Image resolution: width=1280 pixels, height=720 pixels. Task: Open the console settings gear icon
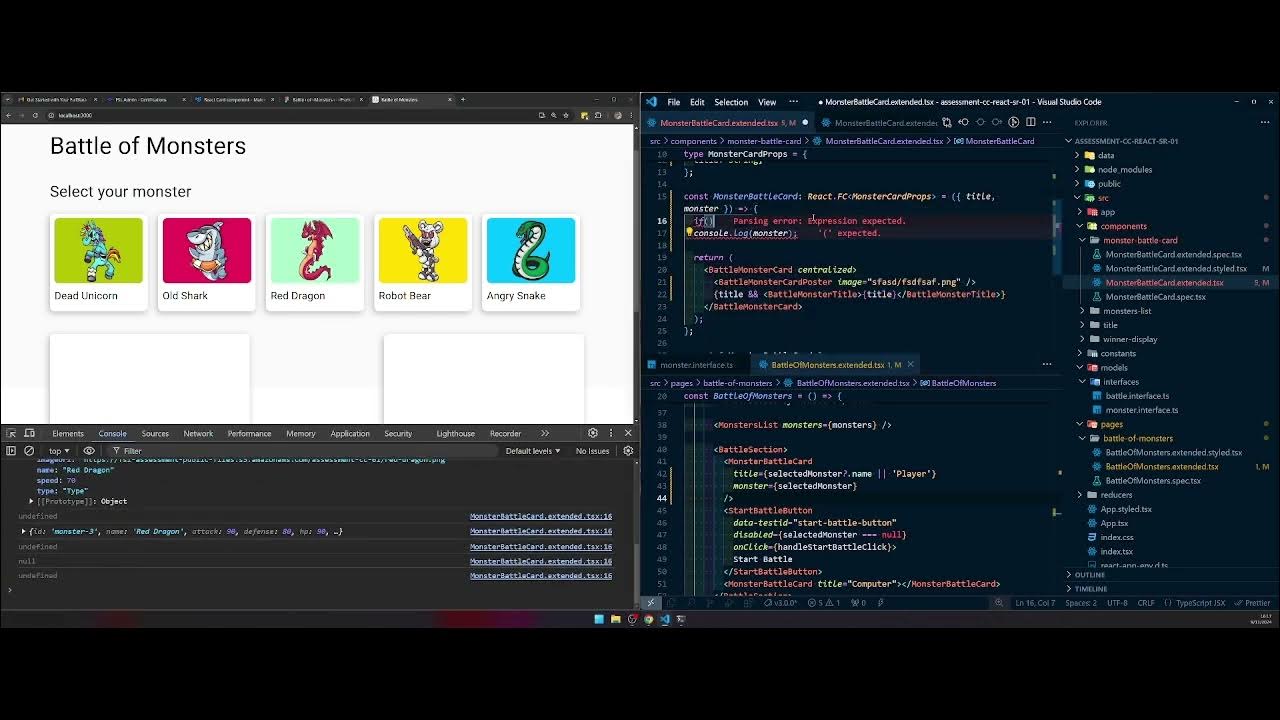click(x=628, y=451)
